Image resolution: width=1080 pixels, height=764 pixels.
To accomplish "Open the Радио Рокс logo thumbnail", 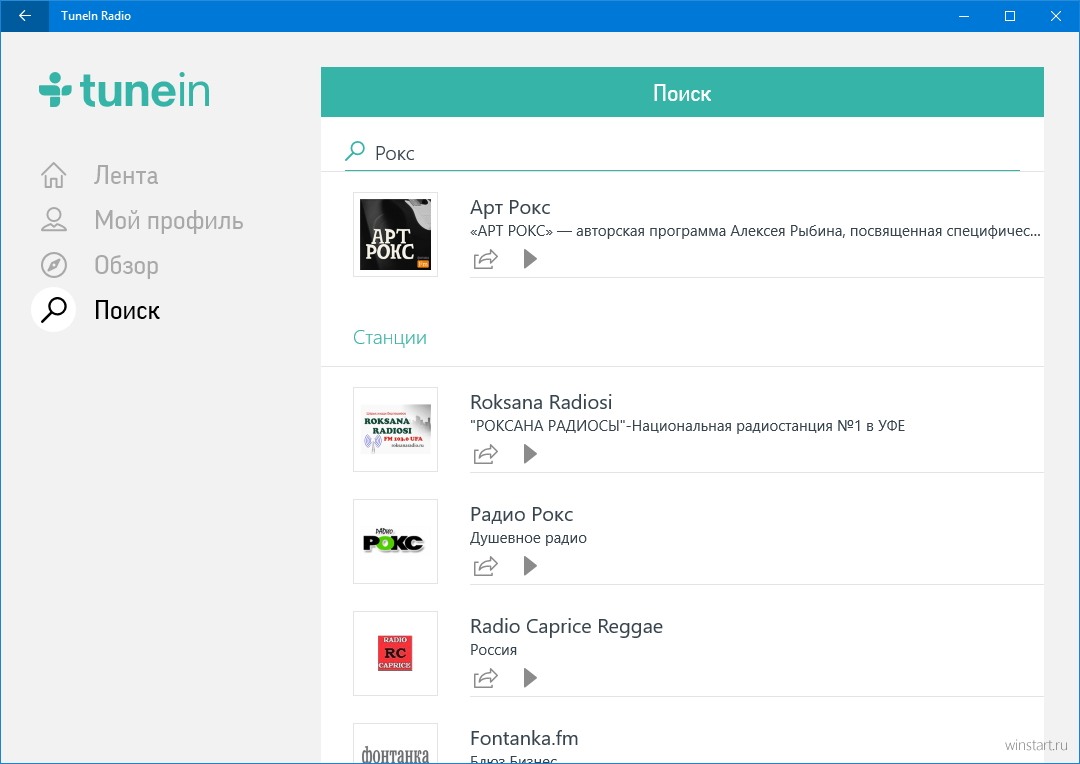I will pos(395,541).
